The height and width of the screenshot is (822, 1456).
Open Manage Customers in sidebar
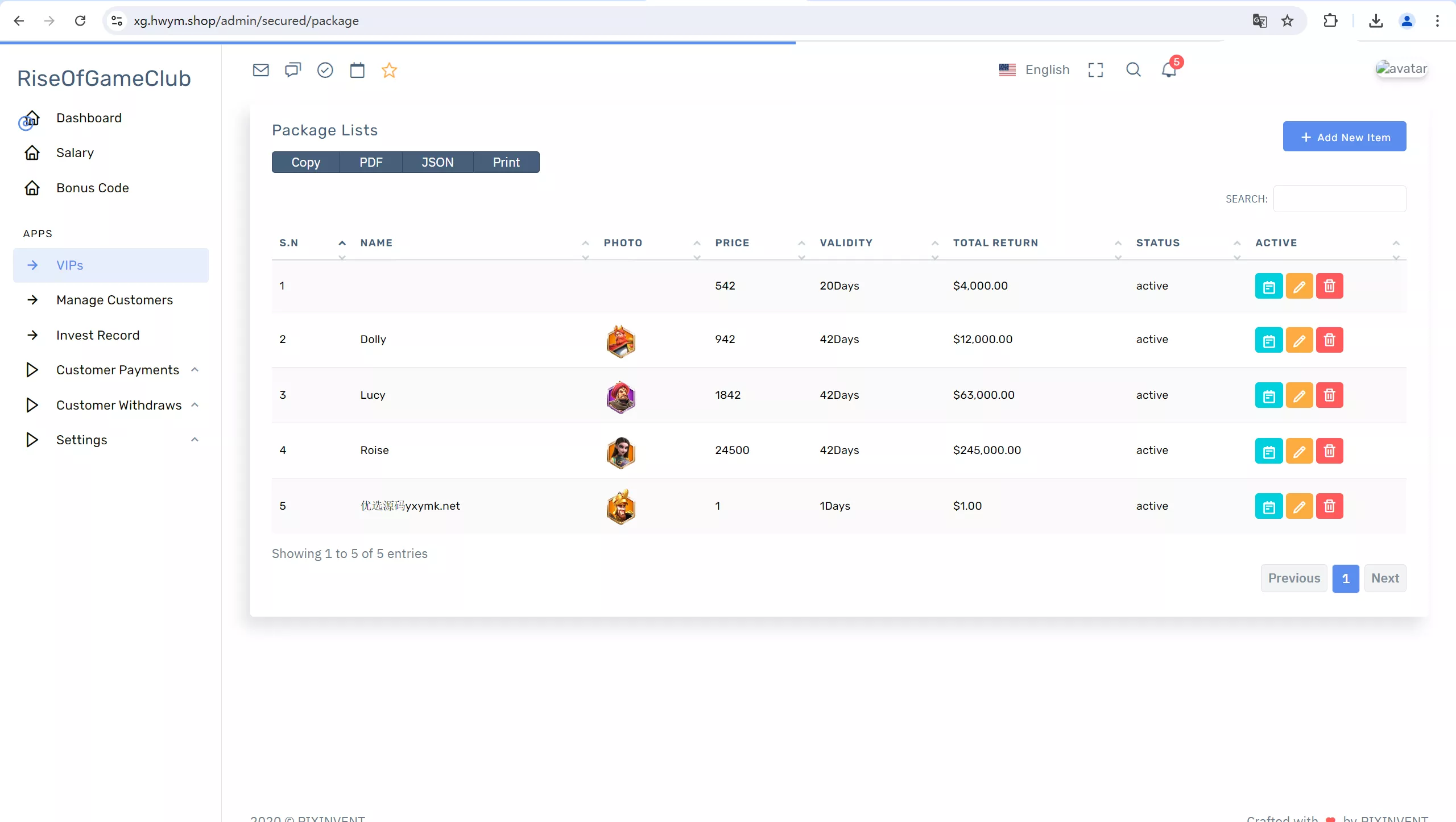click(114, 300)
